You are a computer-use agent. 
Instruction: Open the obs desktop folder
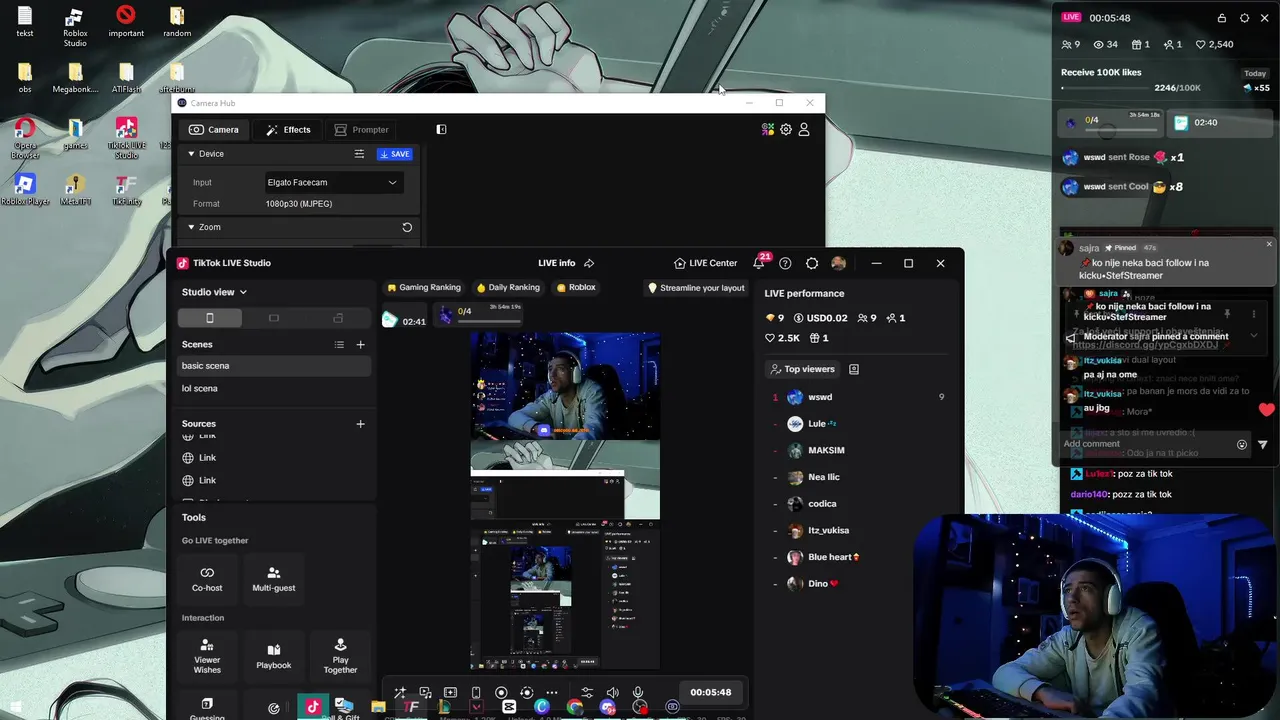point(25,78)
